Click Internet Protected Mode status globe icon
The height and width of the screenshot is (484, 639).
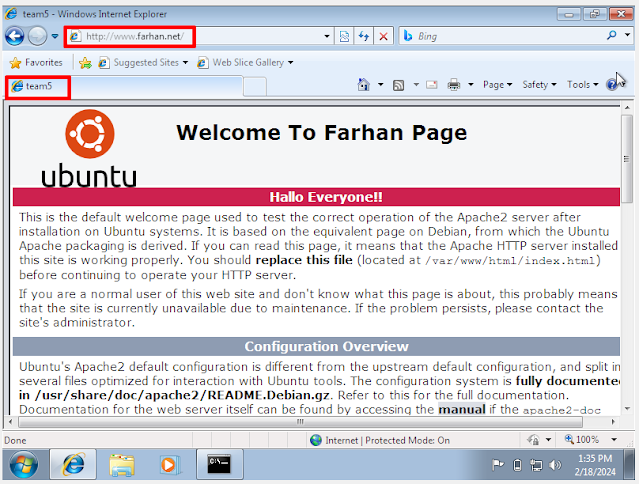[316, 440]
